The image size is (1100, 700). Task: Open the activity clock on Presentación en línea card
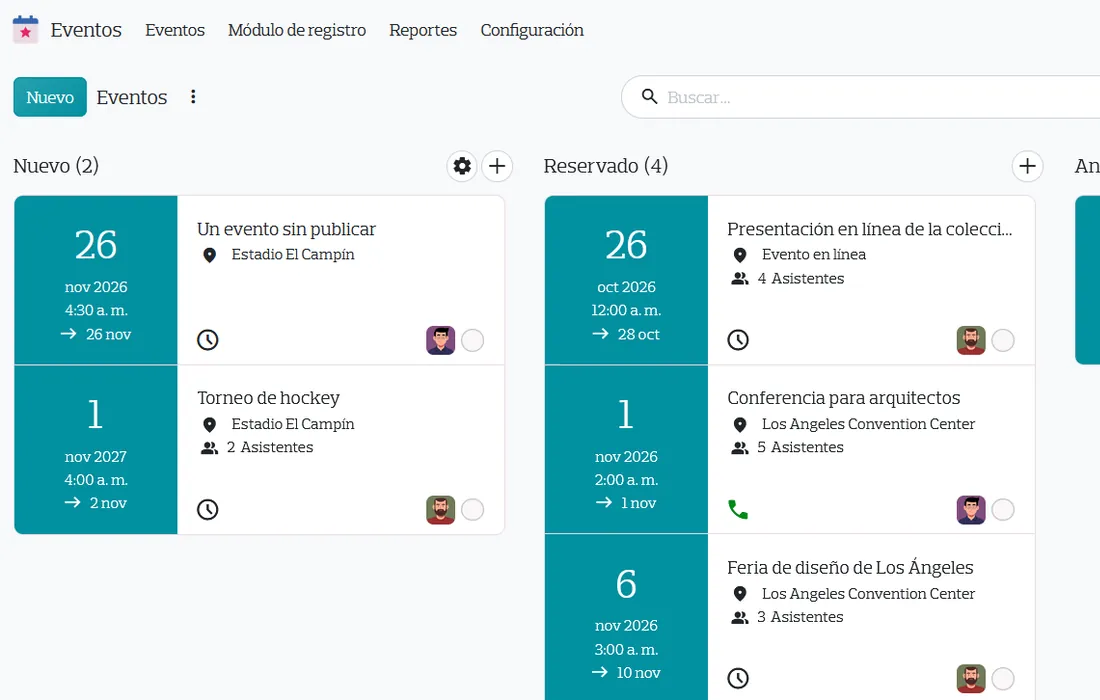coord(738,340)
